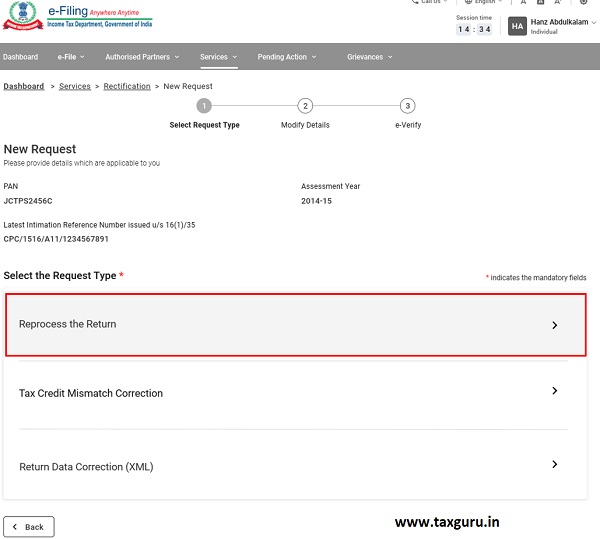600x539 pixels.
Task: Open the Grievances menu
Action: coord(370,57)
